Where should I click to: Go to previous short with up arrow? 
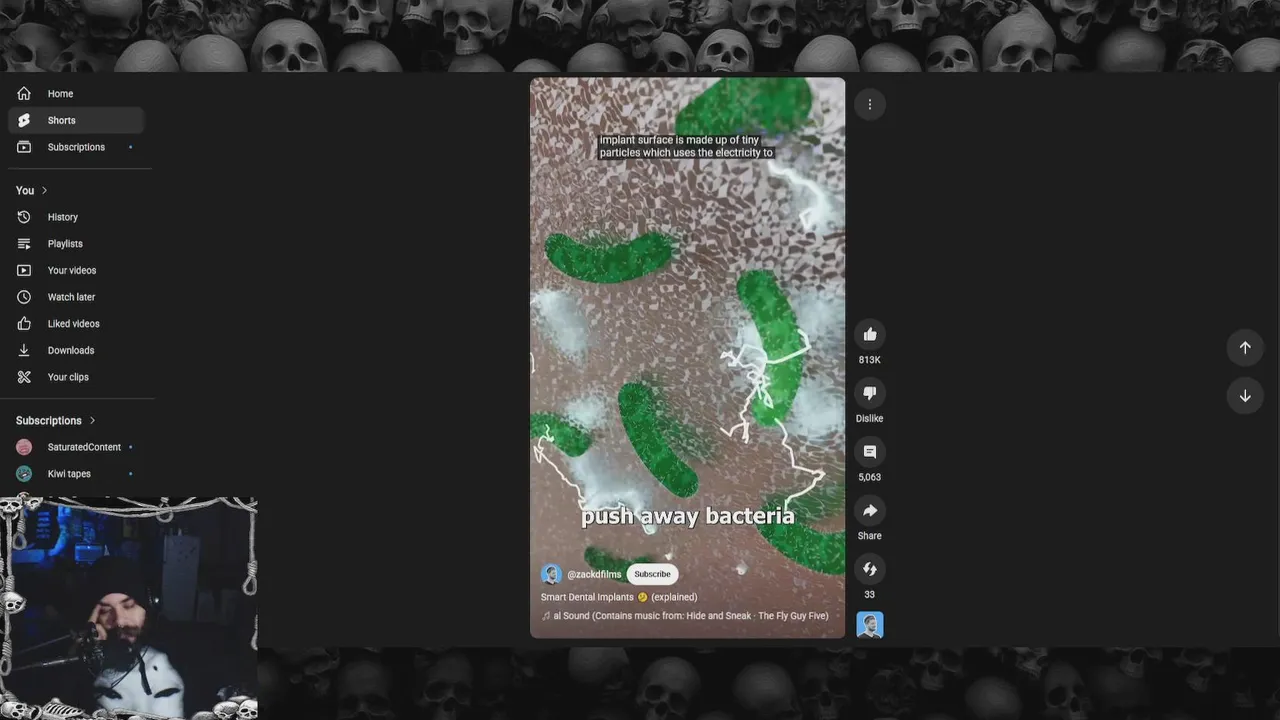(1245, 347)
